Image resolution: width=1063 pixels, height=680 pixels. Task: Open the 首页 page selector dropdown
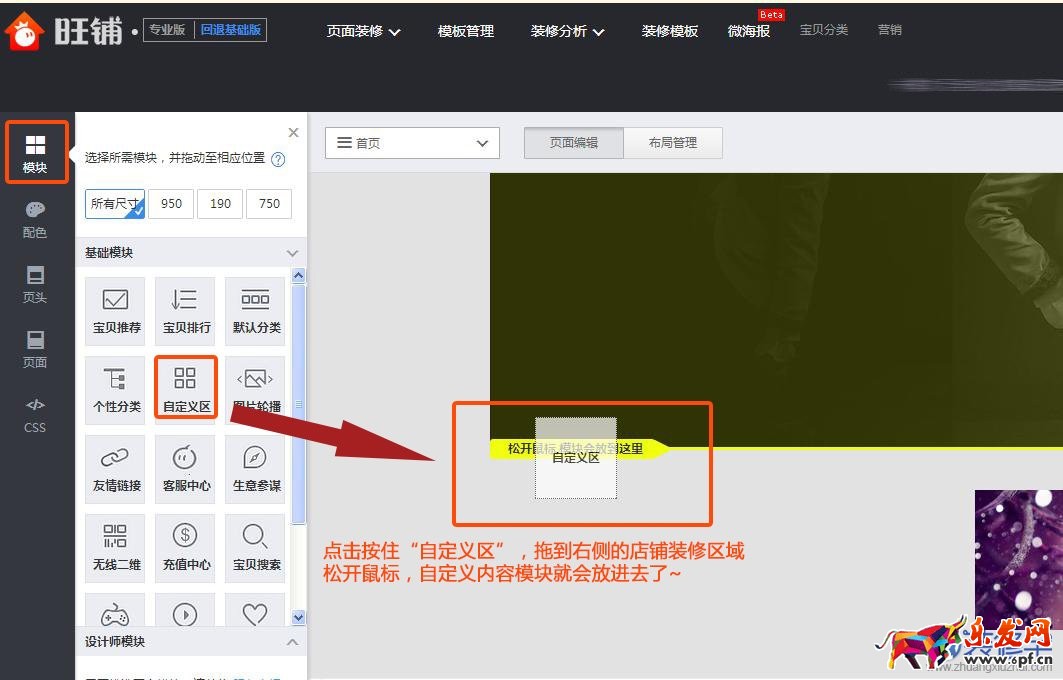tap(411, 142)
